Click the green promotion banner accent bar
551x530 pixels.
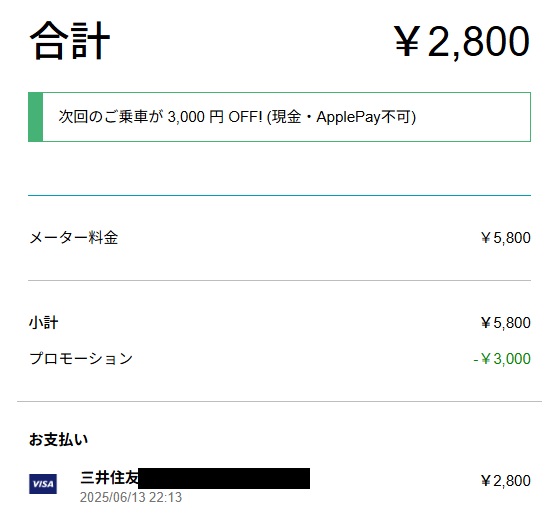[x=35, y=117]
